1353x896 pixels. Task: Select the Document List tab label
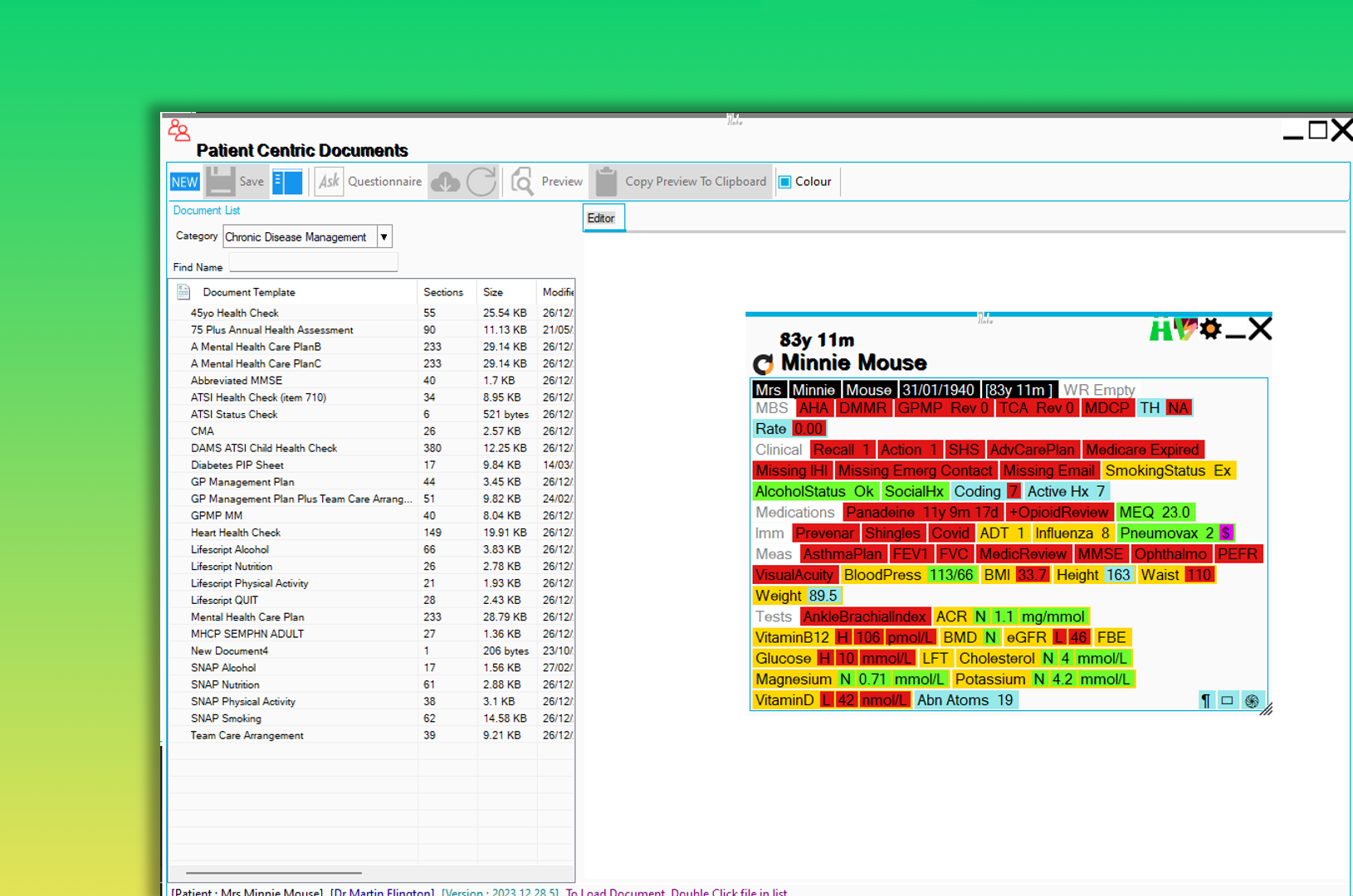[x=207, y=211]
